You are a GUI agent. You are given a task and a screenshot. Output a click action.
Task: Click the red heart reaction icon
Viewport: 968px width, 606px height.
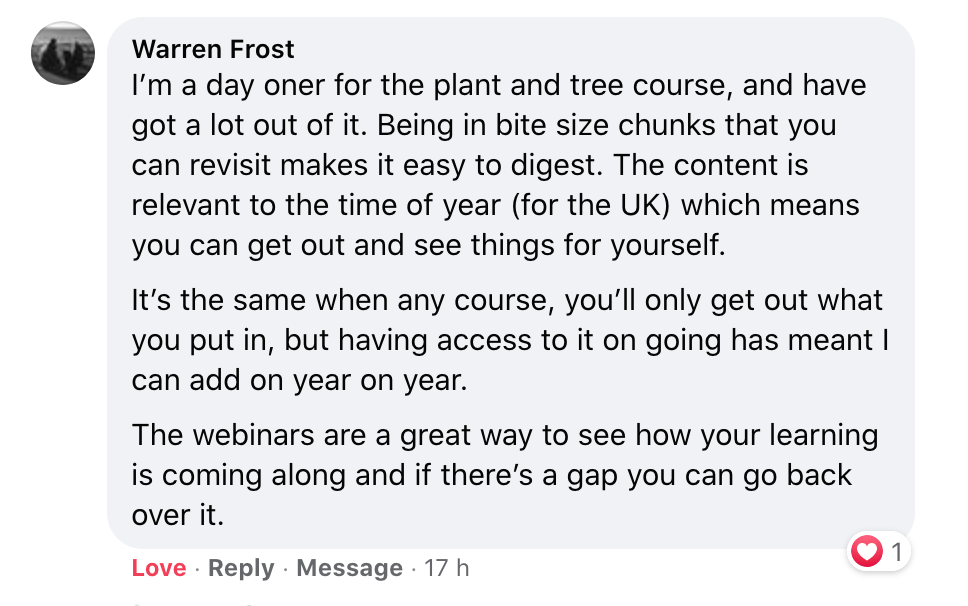click(866, 551)
